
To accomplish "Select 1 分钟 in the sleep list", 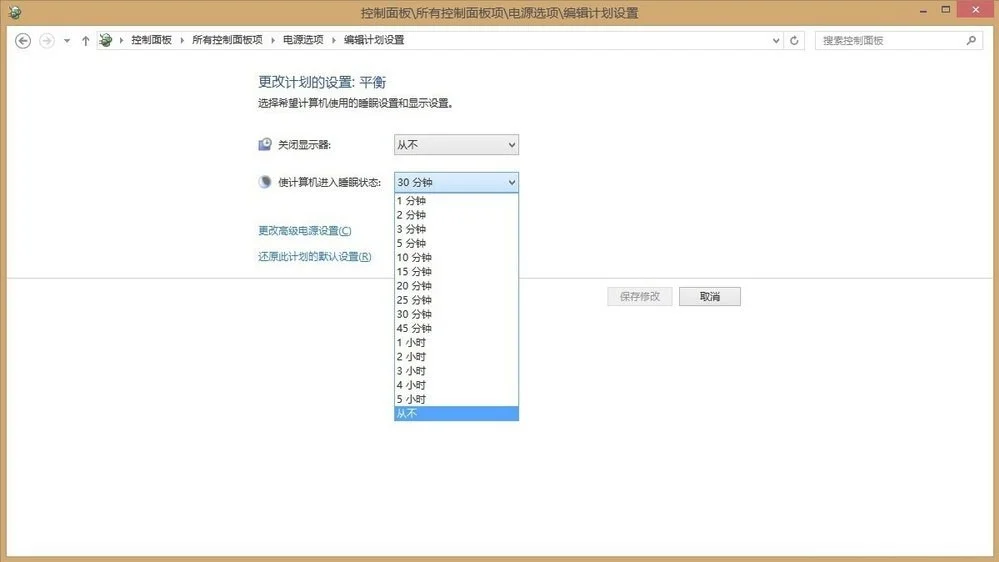I will click(456, 201).
